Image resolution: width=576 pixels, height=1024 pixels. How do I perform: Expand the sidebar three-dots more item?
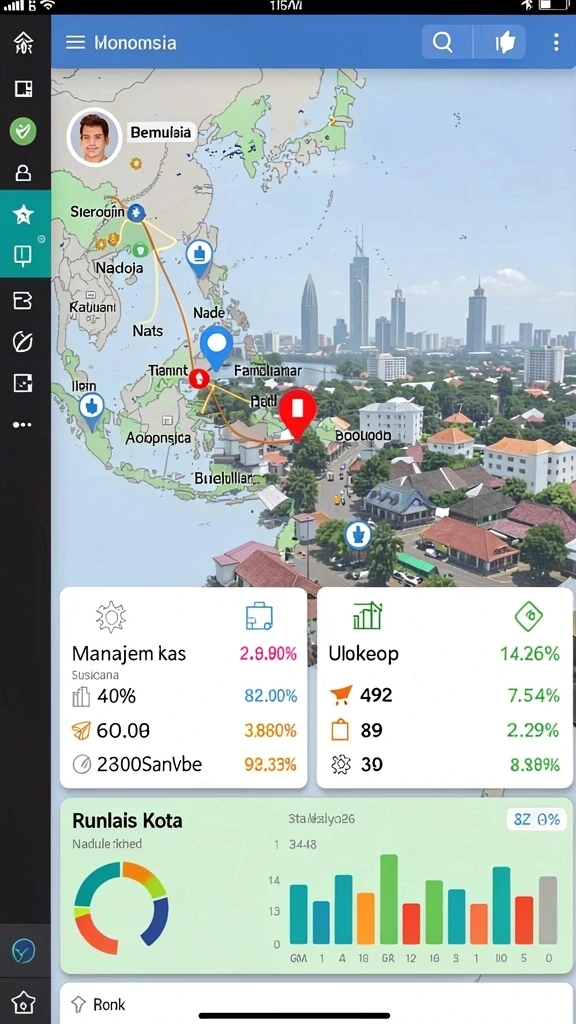[x=22, y=425]
